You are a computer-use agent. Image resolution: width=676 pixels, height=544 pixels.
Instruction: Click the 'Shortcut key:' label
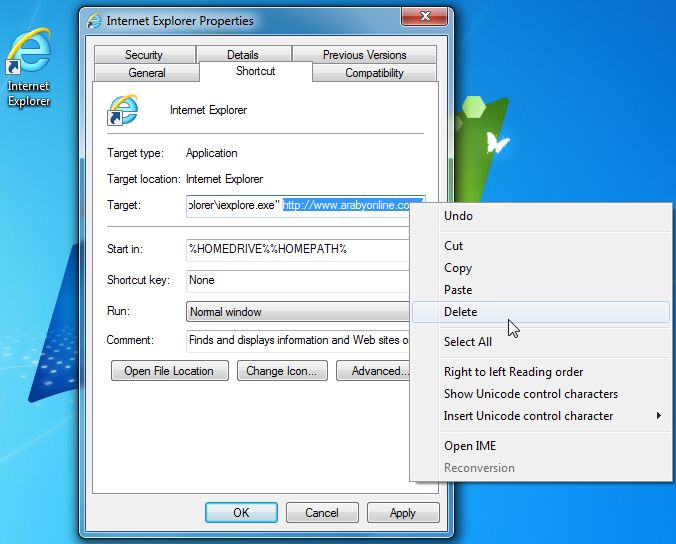(x=138, y=280)
